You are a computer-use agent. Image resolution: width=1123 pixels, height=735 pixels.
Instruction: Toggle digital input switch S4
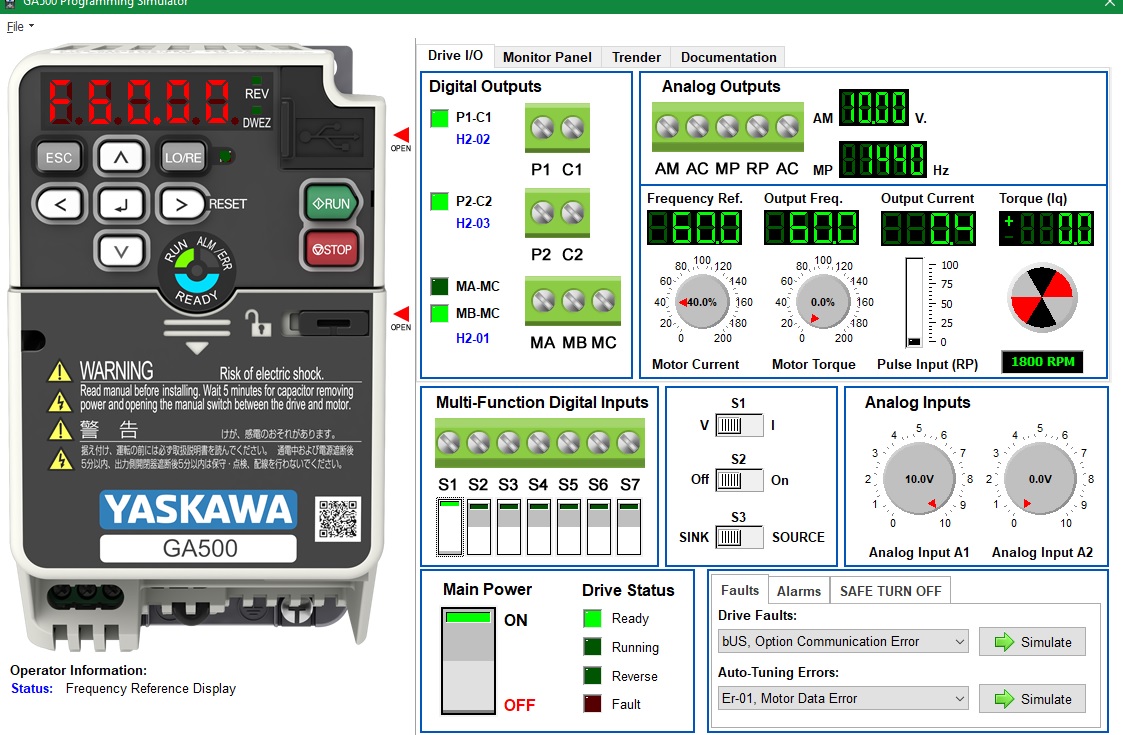click(539, 527)
